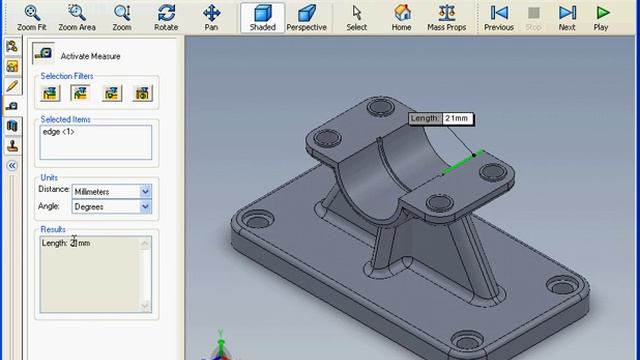Play the animation
Viewport: 640px width, 360px height.
tap(601, 18)
